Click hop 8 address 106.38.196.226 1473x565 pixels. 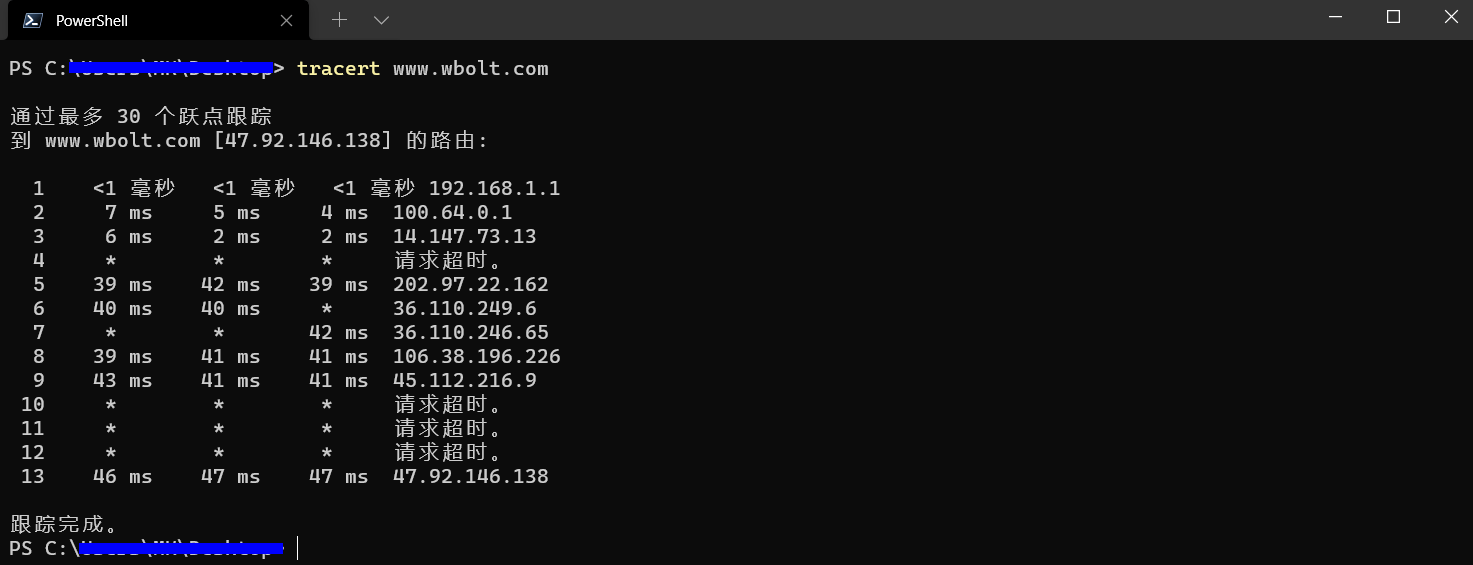click(x=476, y=356)
